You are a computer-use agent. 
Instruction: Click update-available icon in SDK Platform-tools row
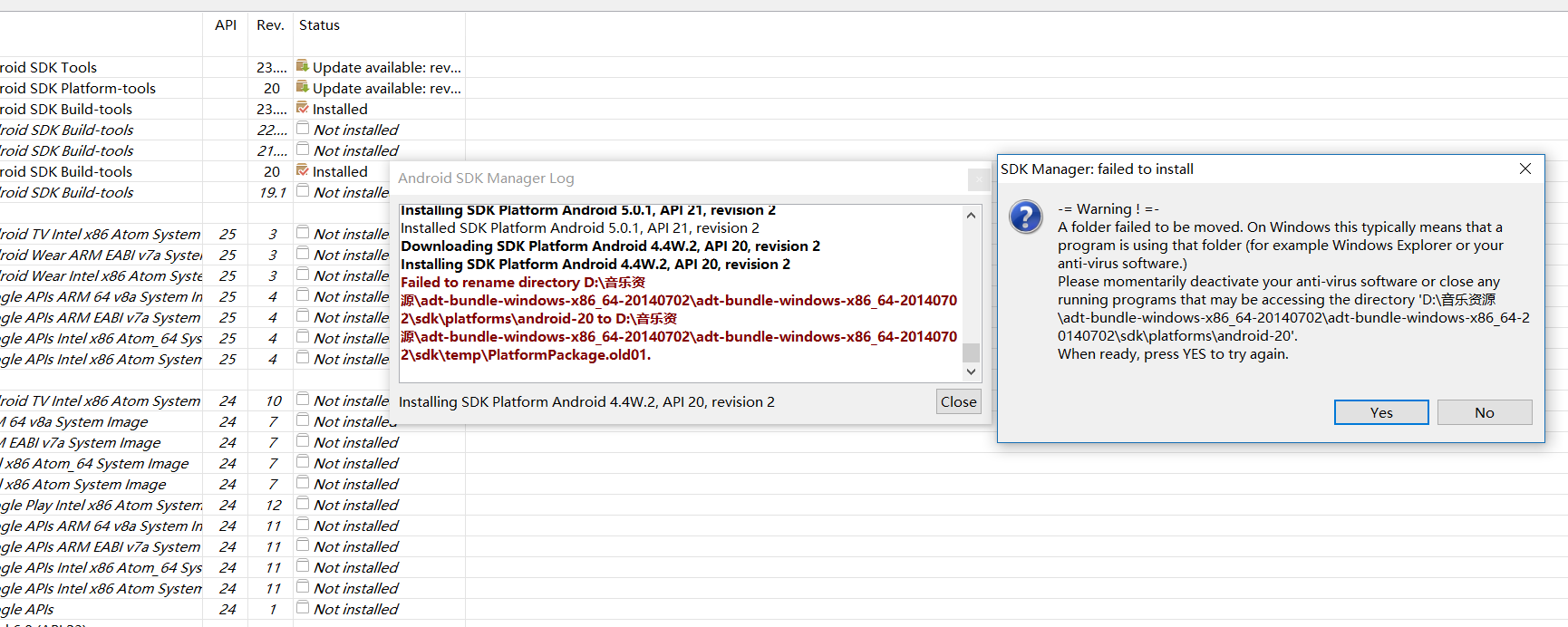[x=303, y=87]
